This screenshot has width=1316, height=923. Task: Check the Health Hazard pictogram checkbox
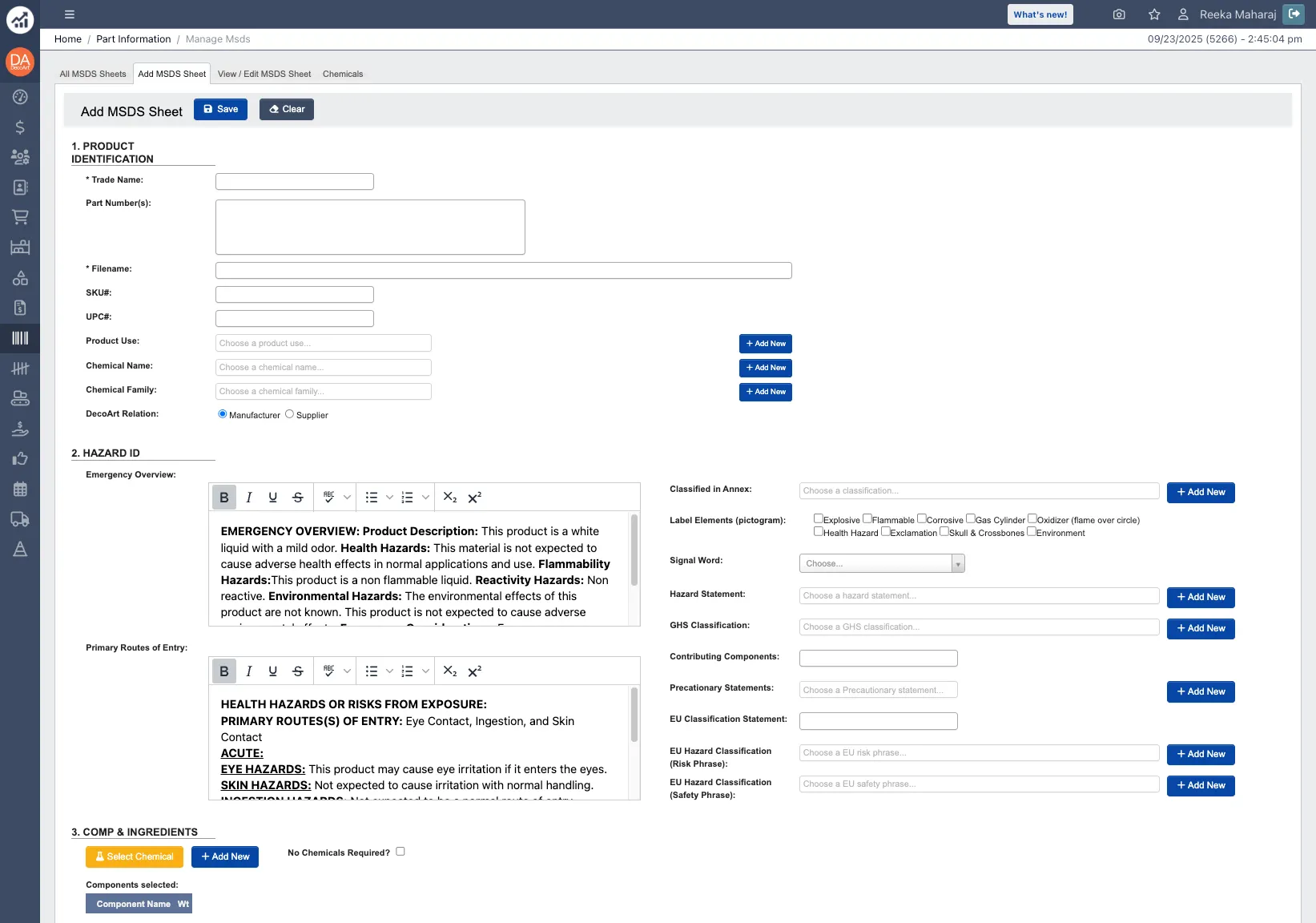[x=819, y=531]
